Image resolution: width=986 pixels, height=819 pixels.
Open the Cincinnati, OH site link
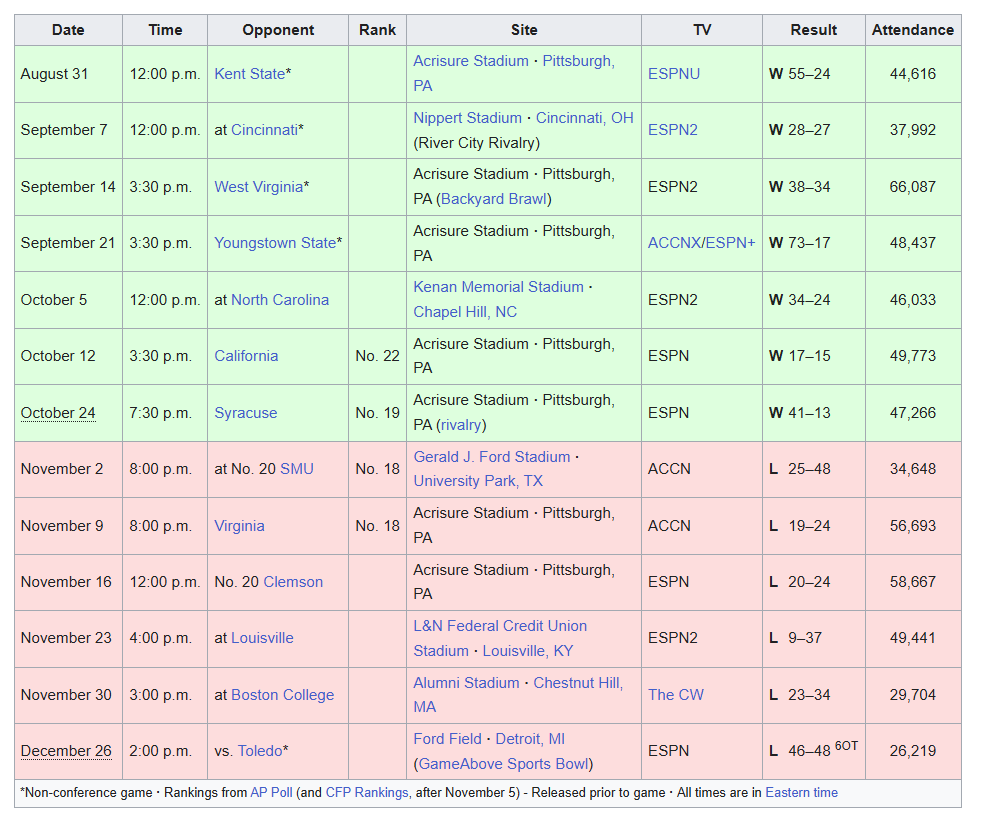click(584, 118)
